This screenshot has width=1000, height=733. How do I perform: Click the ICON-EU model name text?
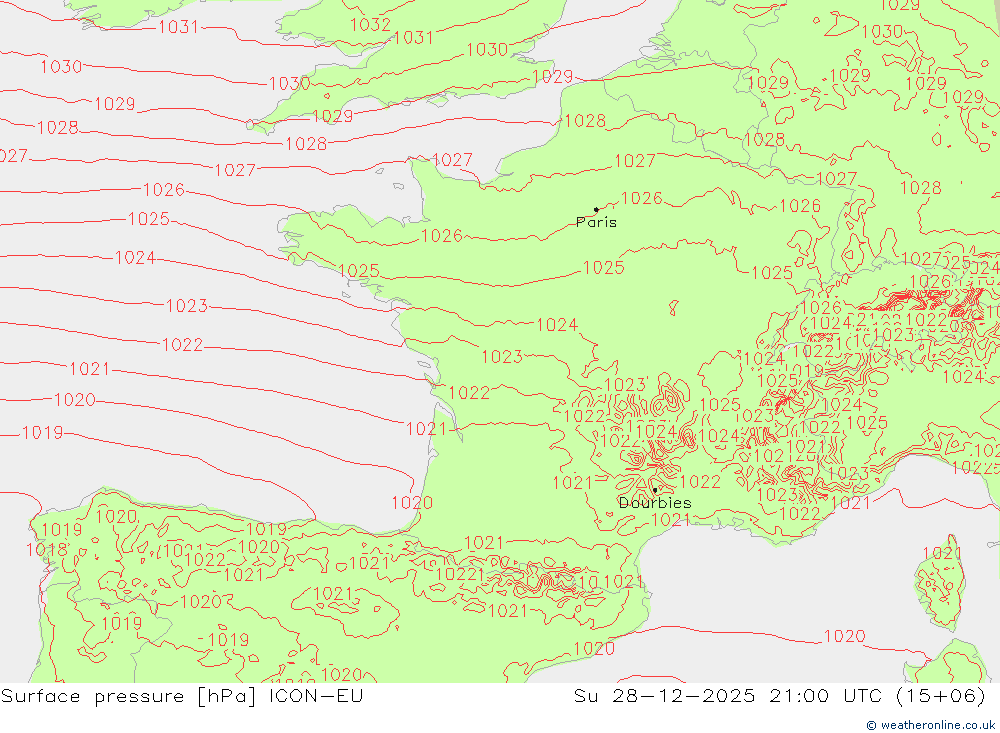pos(316,695)
